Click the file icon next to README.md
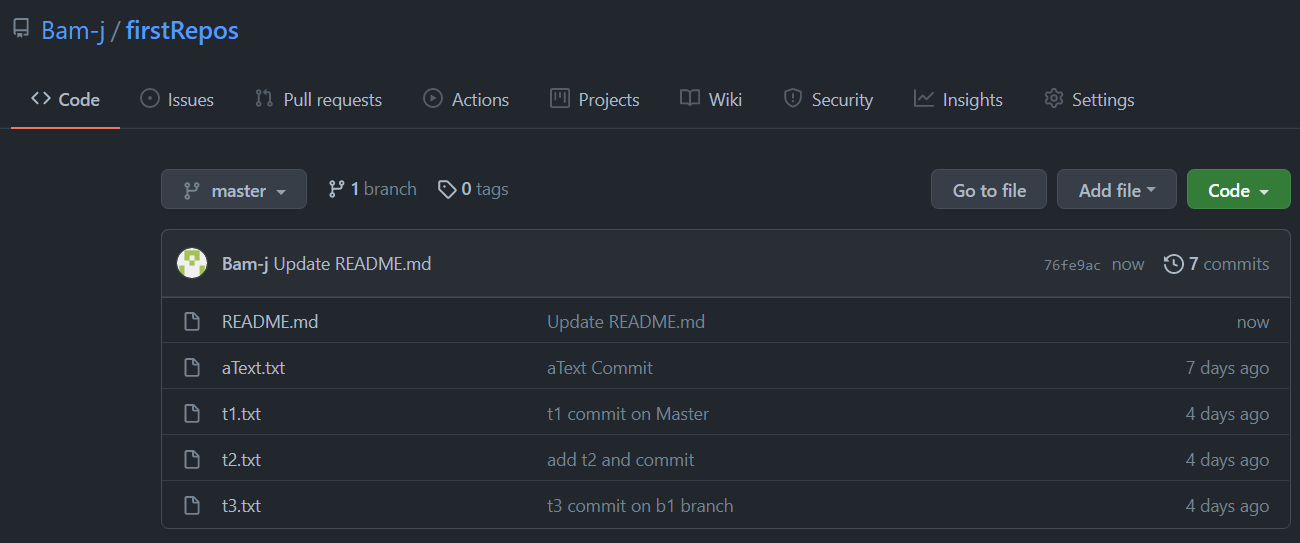The width and height of the screenshot is (1300, 543). 192,322
